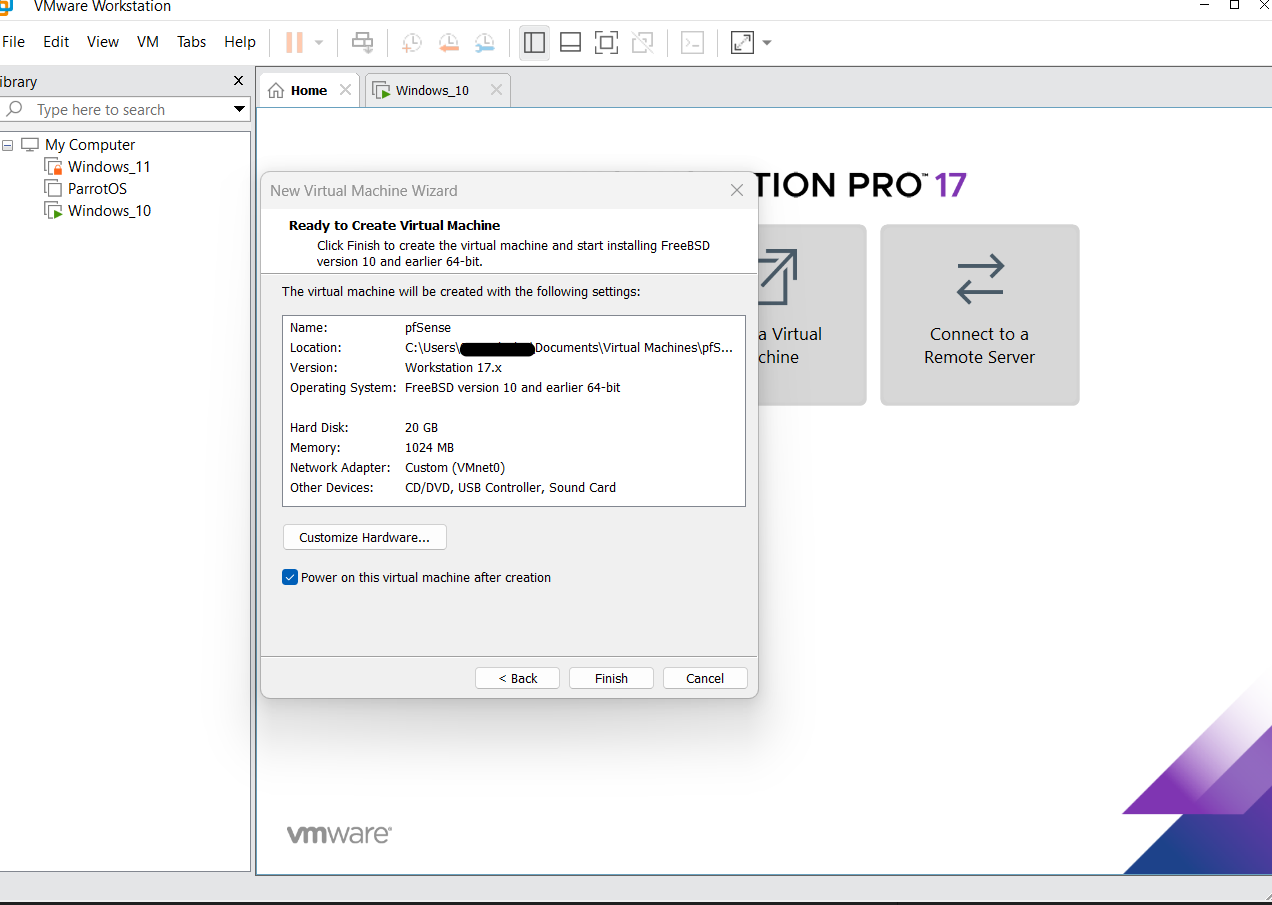Image resolution: width=1272 pixels, height=905 pixels.
Task: Enter full screen mode icon
Action: [606, 42]
